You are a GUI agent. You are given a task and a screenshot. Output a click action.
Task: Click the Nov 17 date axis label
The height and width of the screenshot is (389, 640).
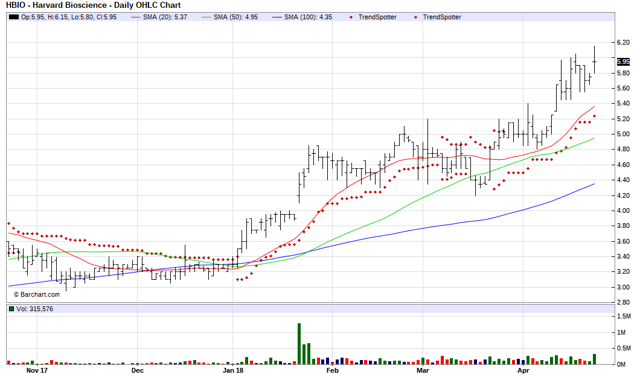(x=37, y=371)
